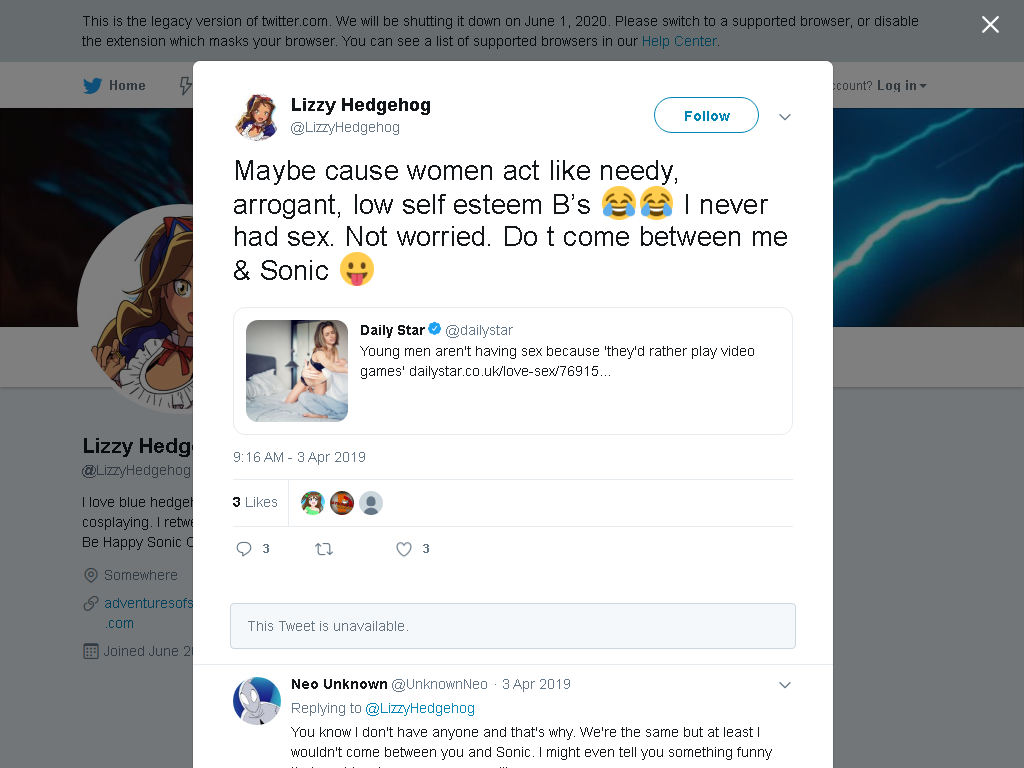Open the Help Center link

(679, 41)
